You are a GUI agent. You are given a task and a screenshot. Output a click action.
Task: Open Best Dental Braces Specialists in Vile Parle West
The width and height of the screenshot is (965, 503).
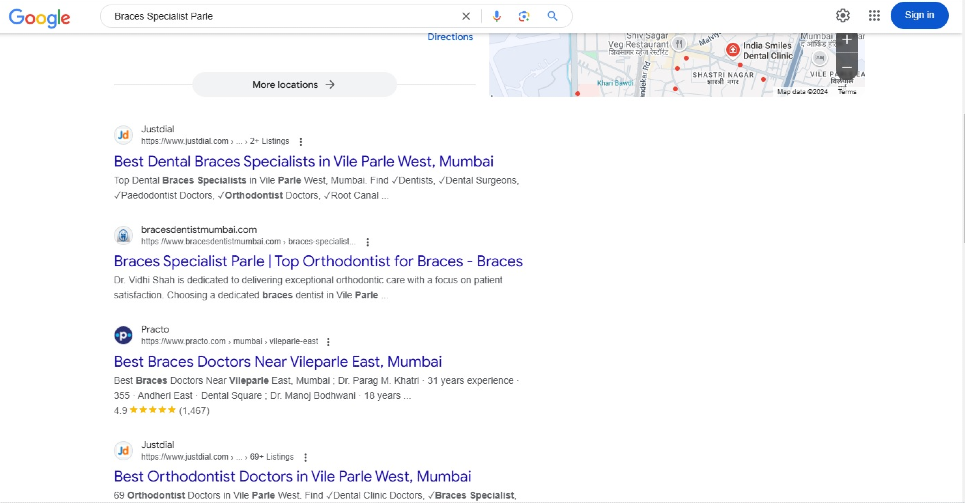tap(303, 161)
